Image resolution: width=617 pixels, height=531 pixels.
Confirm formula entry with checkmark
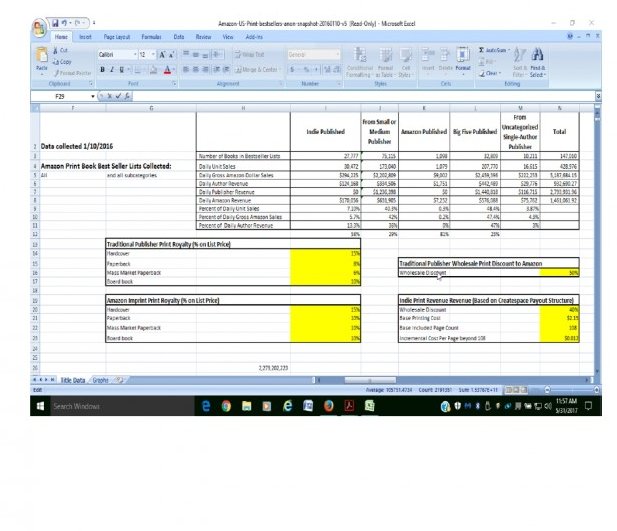pos(118,96)
